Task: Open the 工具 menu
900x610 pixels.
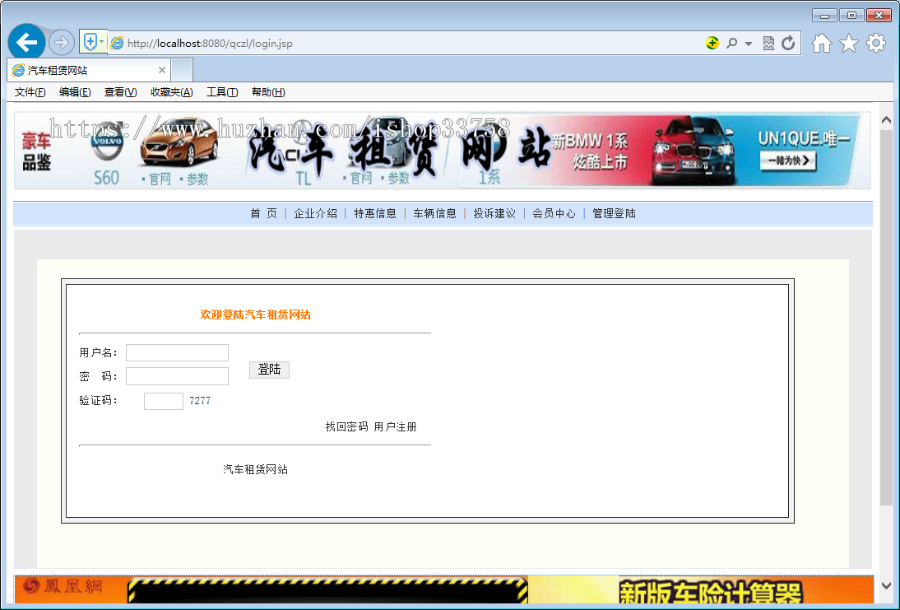Action: pyautogui.click(x=222, y=91)
